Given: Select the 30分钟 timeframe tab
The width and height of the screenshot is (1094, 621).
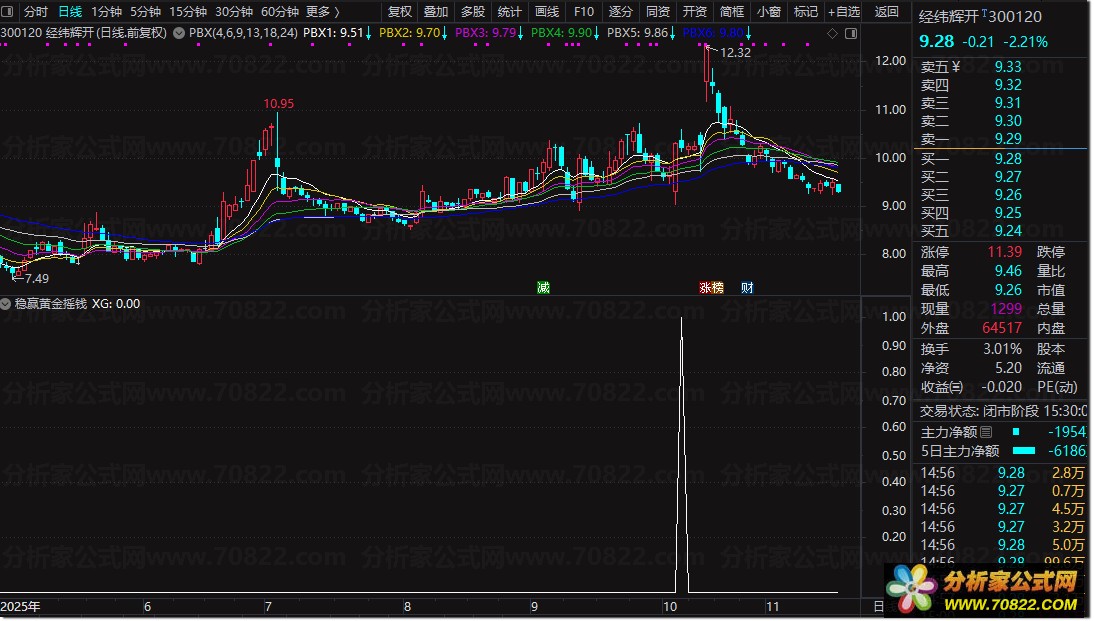Looking at the screenshot, I should tap(234, 12).
